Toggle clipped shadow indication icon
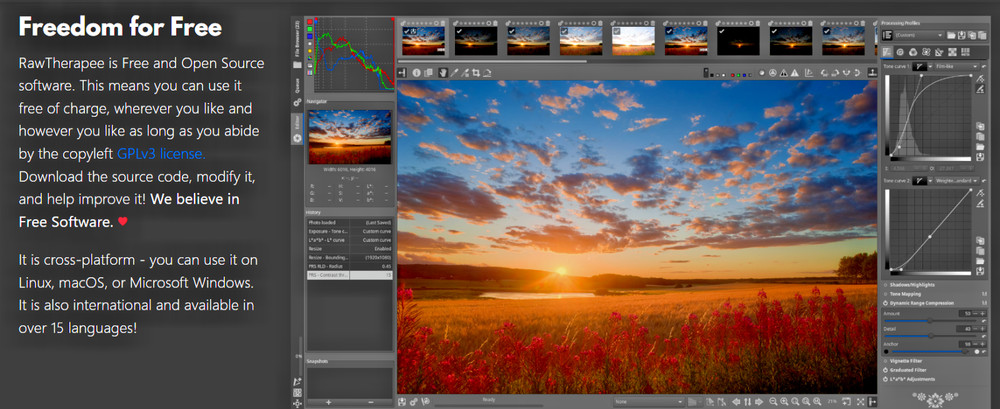 [x=784, y=73]
